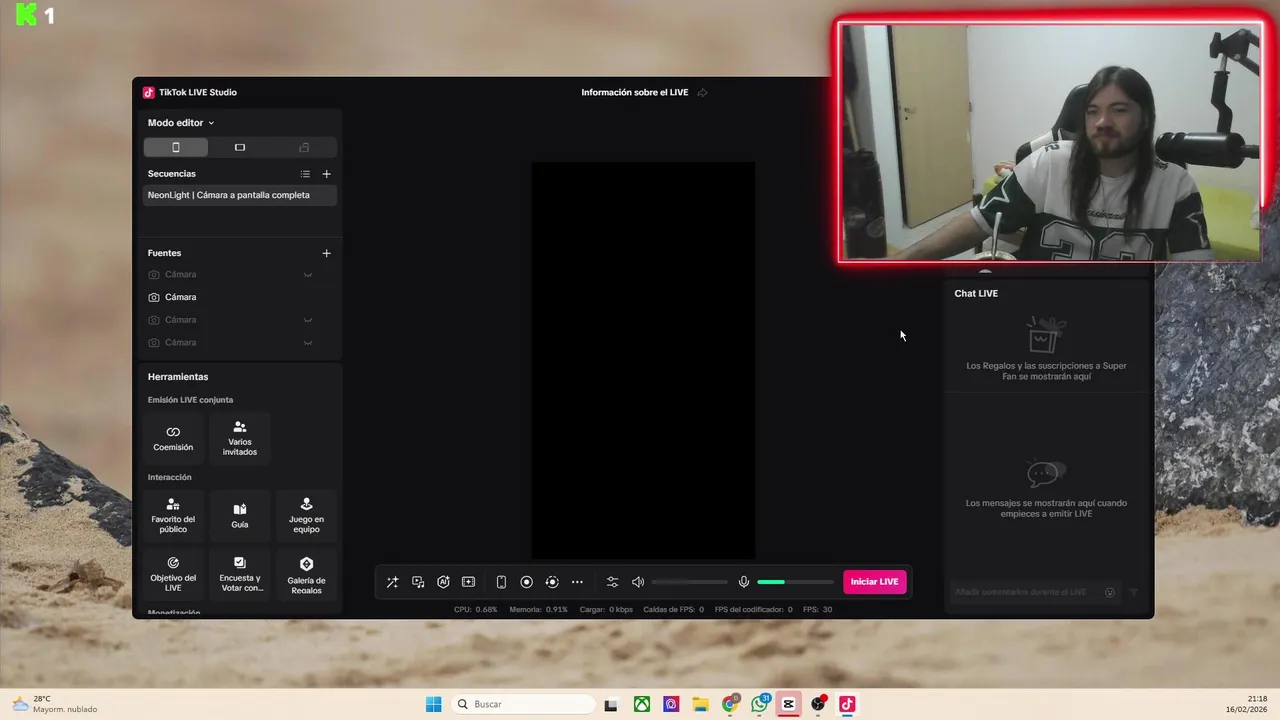Select the visible highlighted Cámara source

(x=240, y=297)
